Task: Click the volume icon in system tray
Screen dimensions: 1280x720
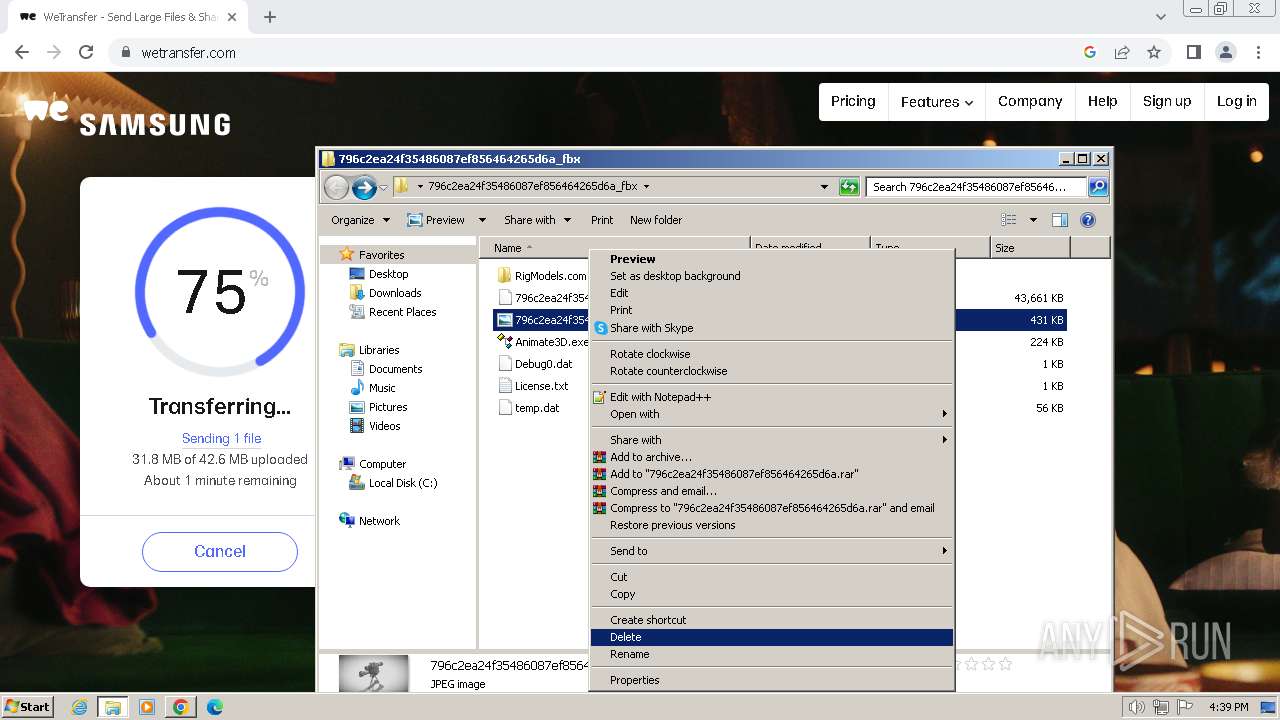Action: pyautogui.click(x=1136, y=707)
